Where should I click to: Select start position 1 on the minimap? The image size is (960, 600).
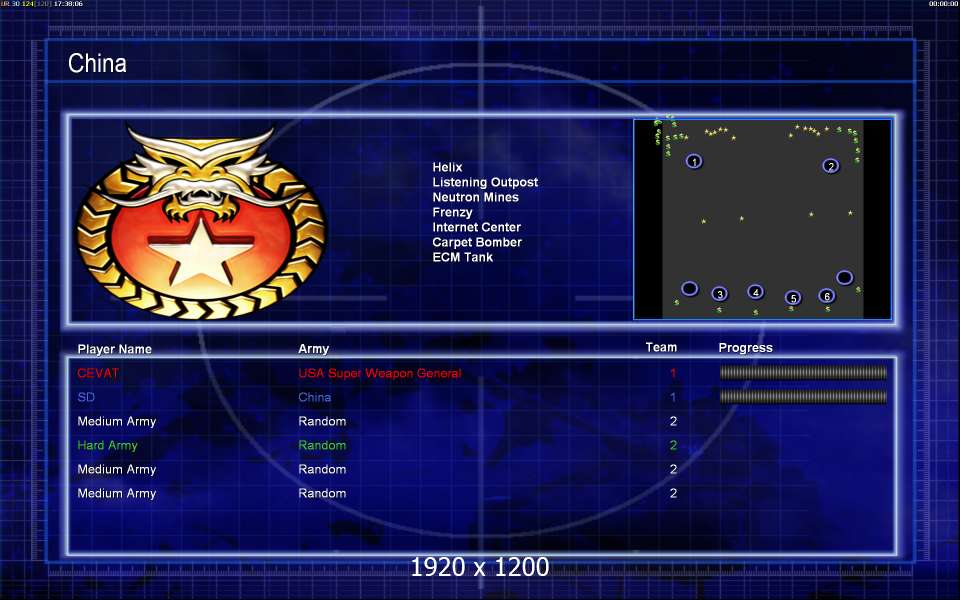point(694,162)
